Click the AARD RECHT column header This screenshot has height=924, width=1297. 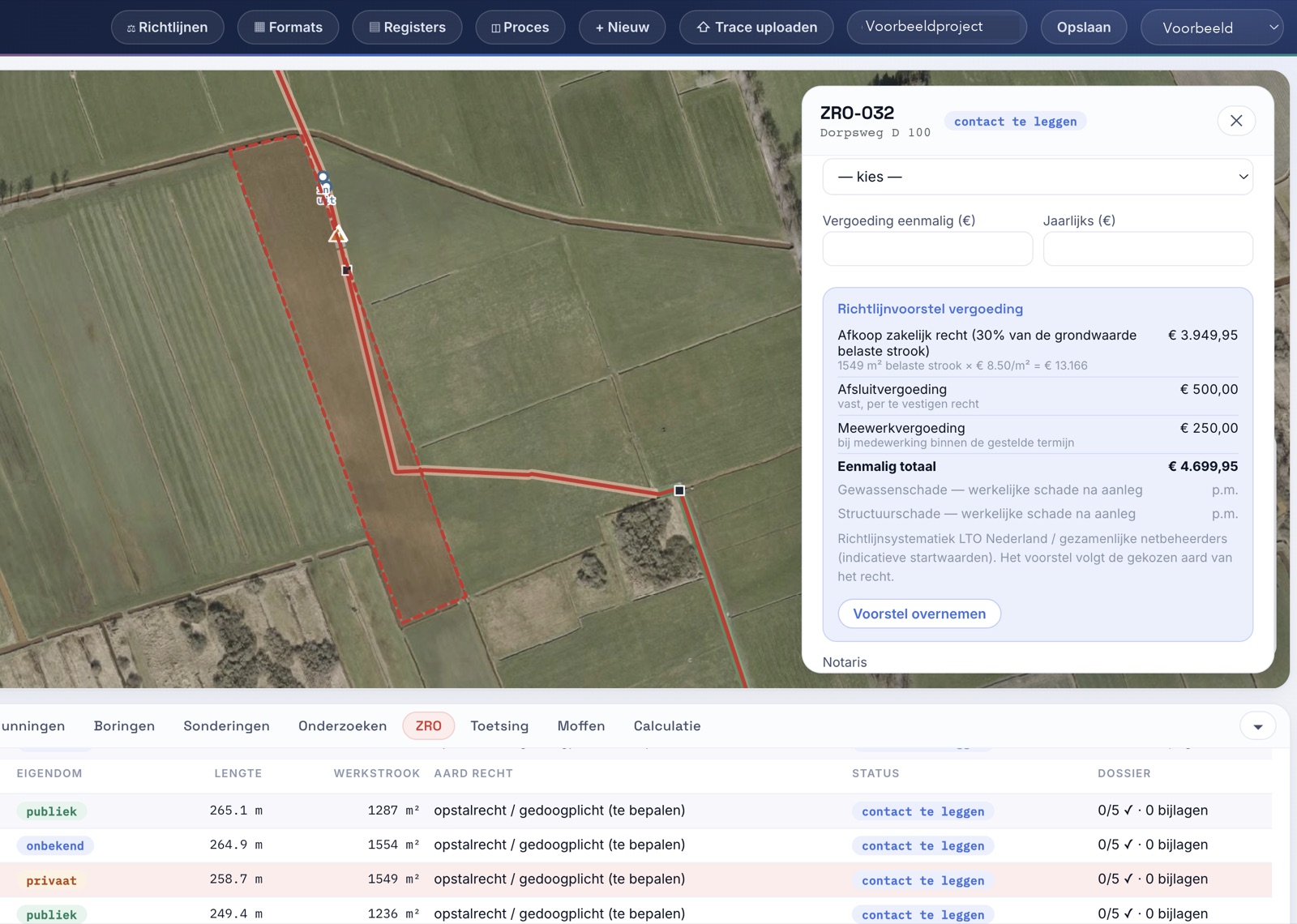tap(473, 773)
